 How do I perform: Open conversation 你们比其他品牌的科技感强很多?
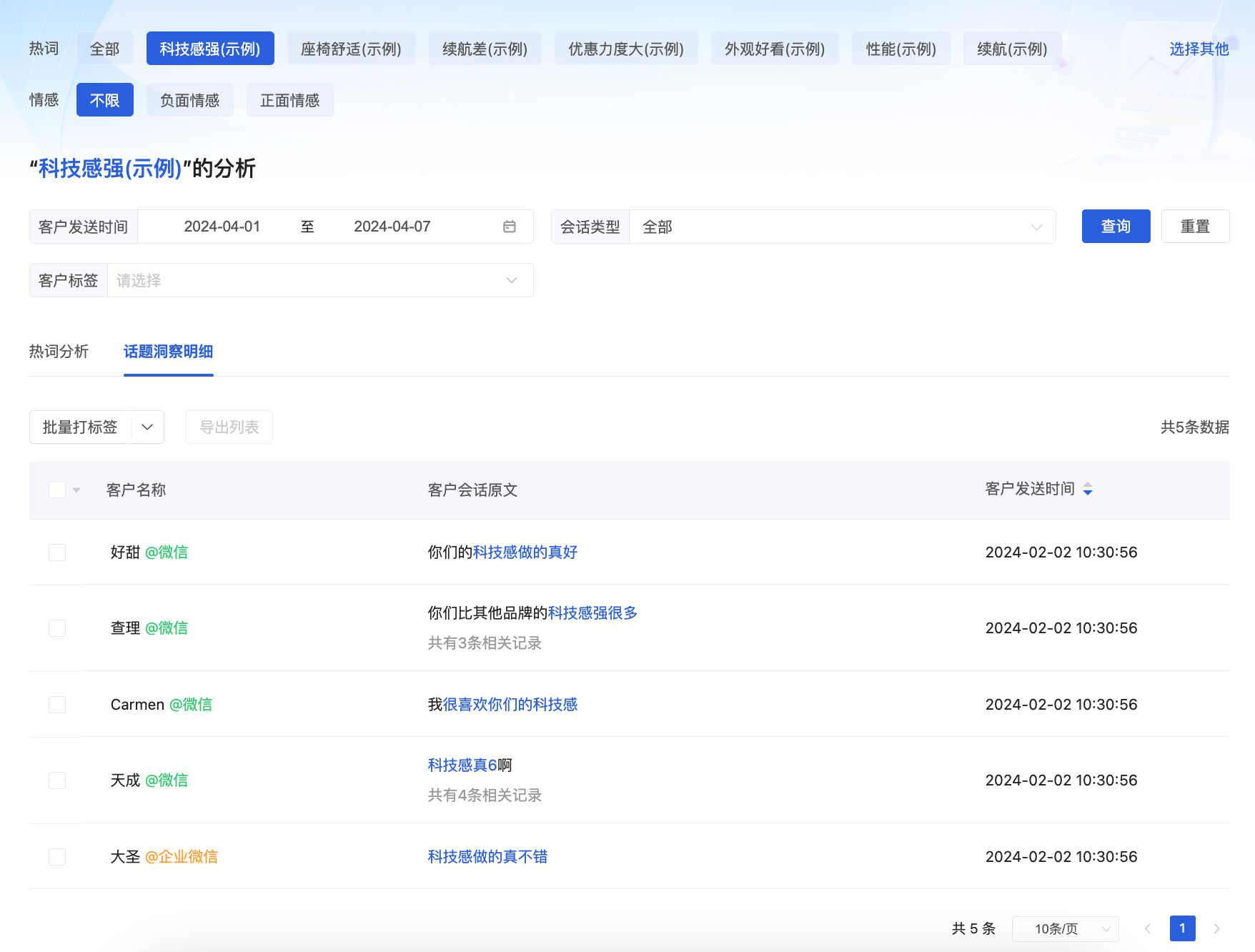pyautogui.click(x=532, y=613)
